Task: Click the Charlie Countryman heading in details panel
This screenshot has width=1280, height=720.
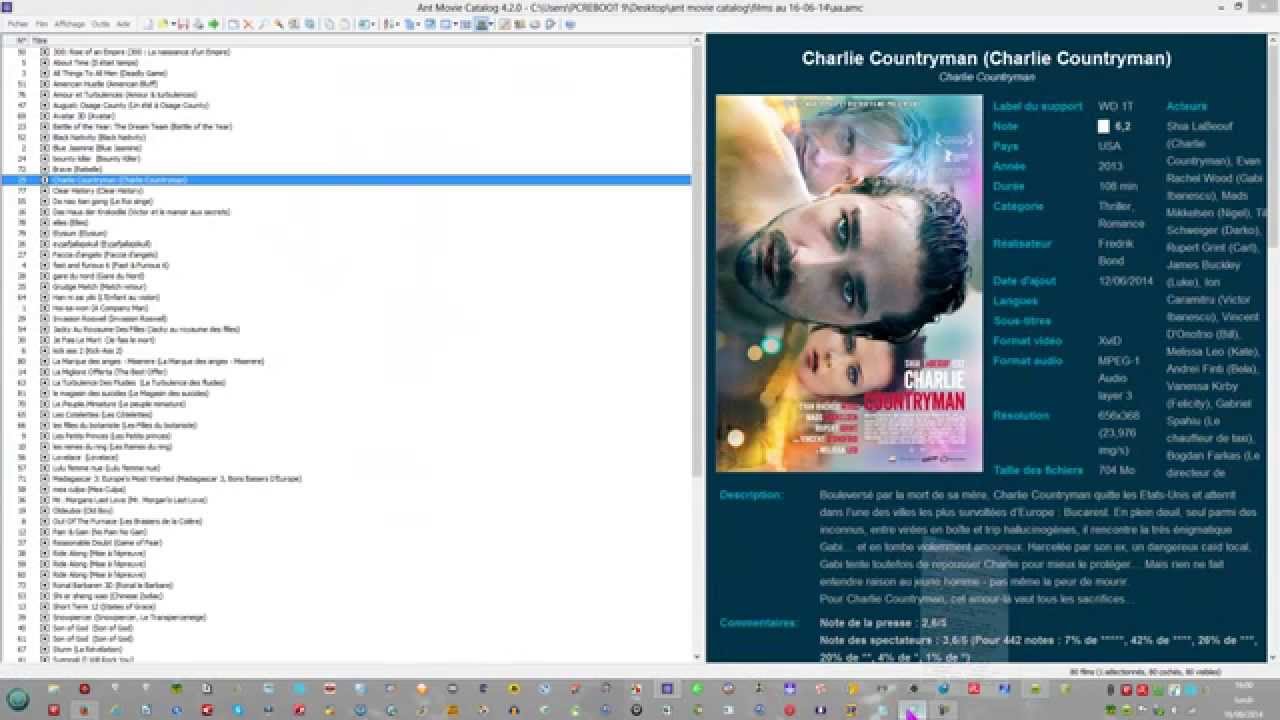Action: coord(986,58)
